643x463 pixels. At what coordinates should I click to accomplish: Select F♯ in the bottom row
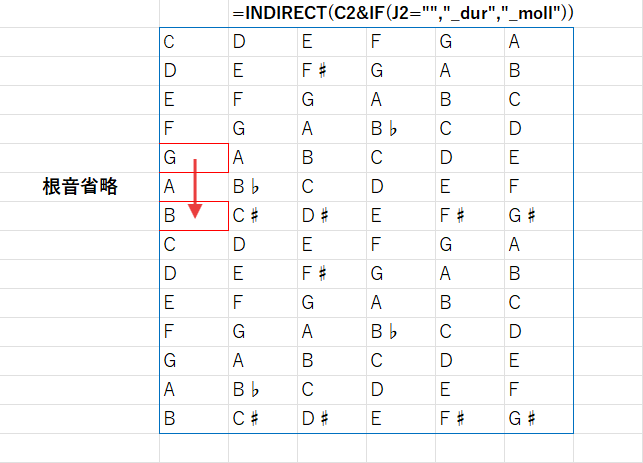[470, 419]
